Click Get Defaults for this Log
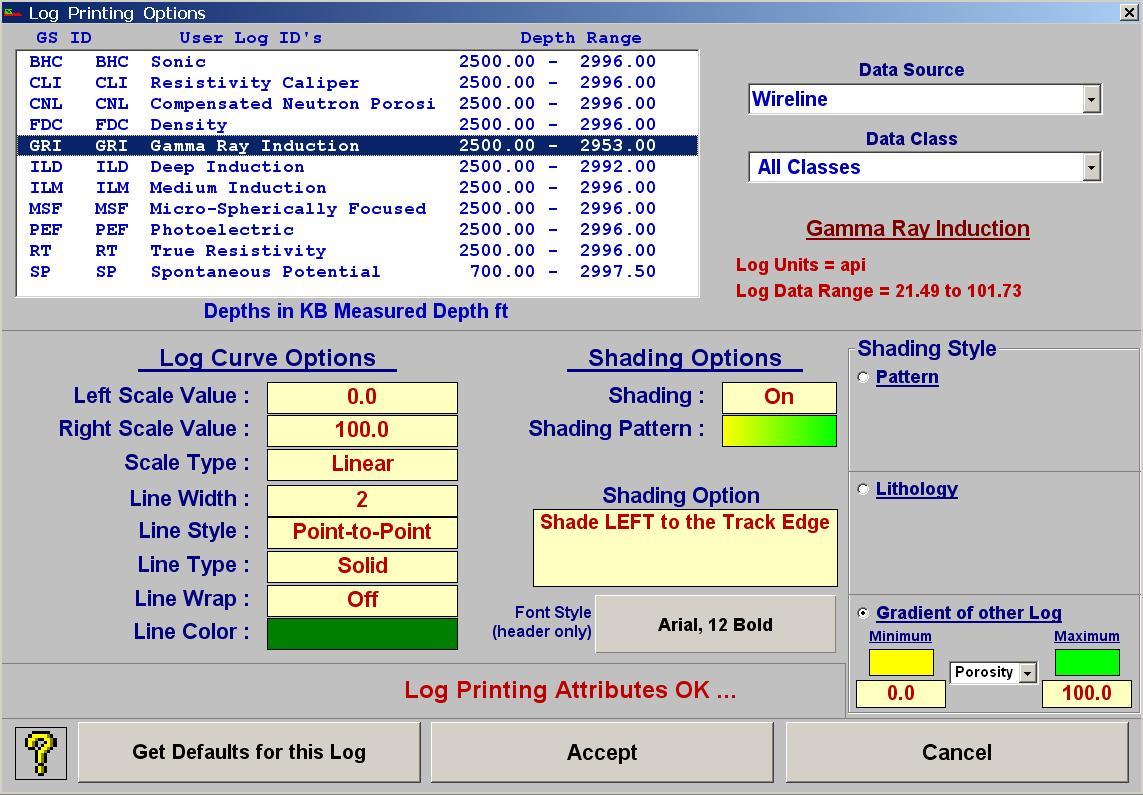 pos(248,752)
